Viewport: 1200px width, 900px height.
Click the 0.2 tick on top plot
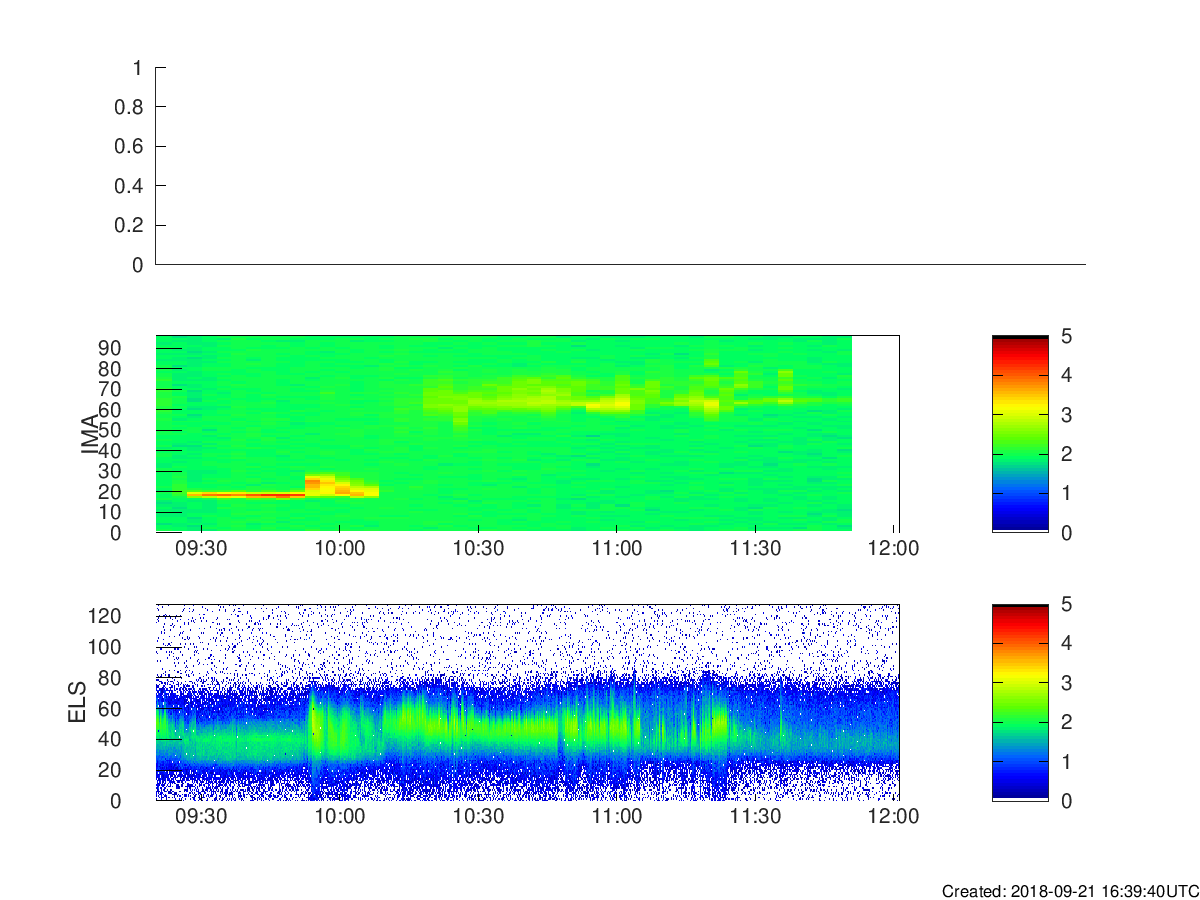click(130, 226)
